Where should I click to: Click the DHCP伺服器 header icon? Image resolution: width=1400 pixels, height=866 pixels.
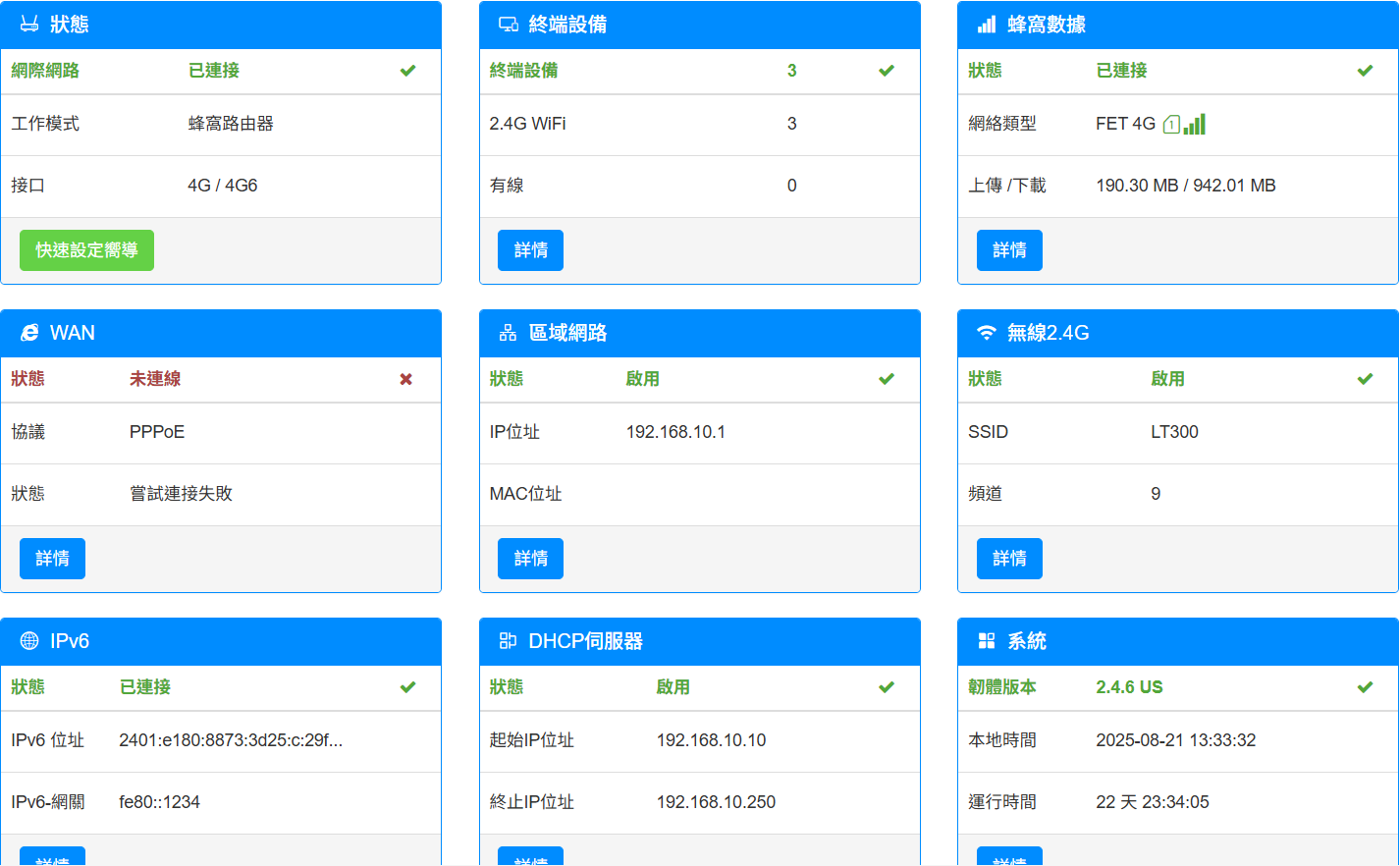tap(508, 641)
